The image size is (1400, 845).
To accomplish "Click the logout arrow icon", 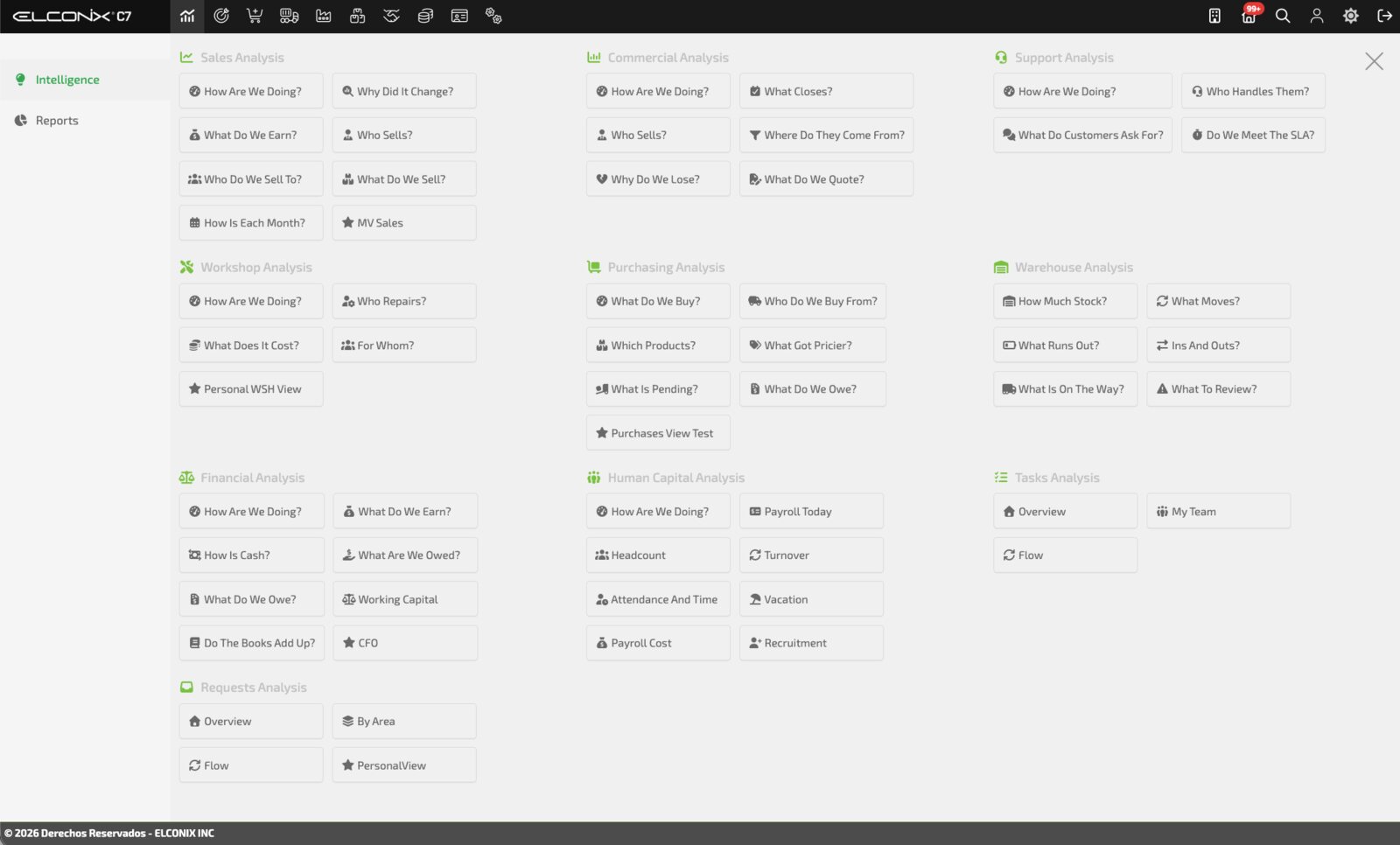I will (x=1384, y=16).
